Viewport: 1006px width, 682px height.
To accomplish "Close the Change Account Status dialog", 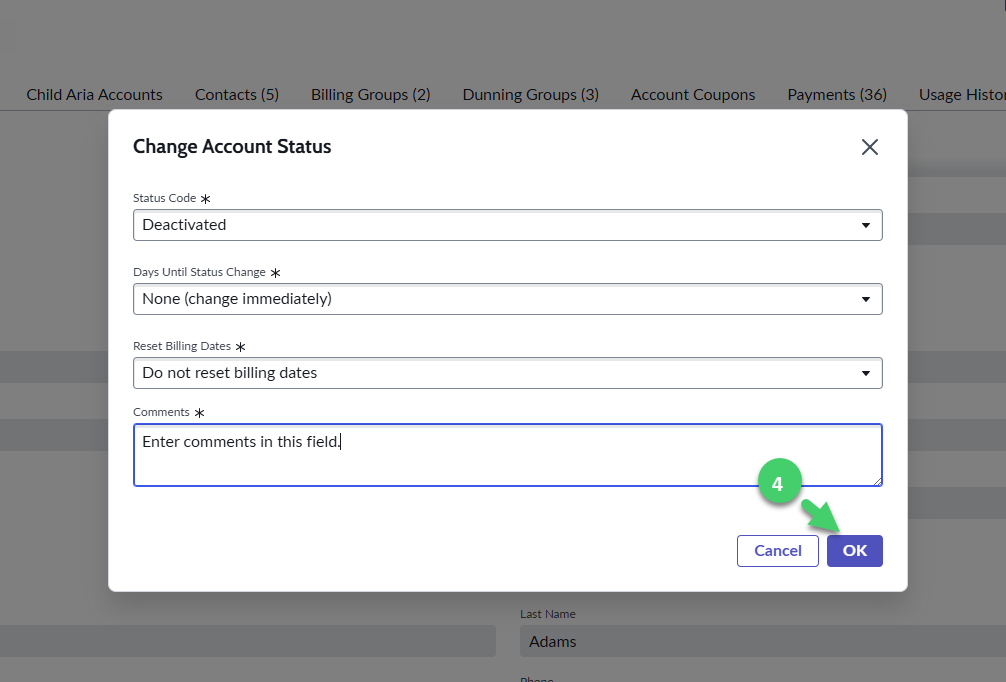I will coord(869,147).
